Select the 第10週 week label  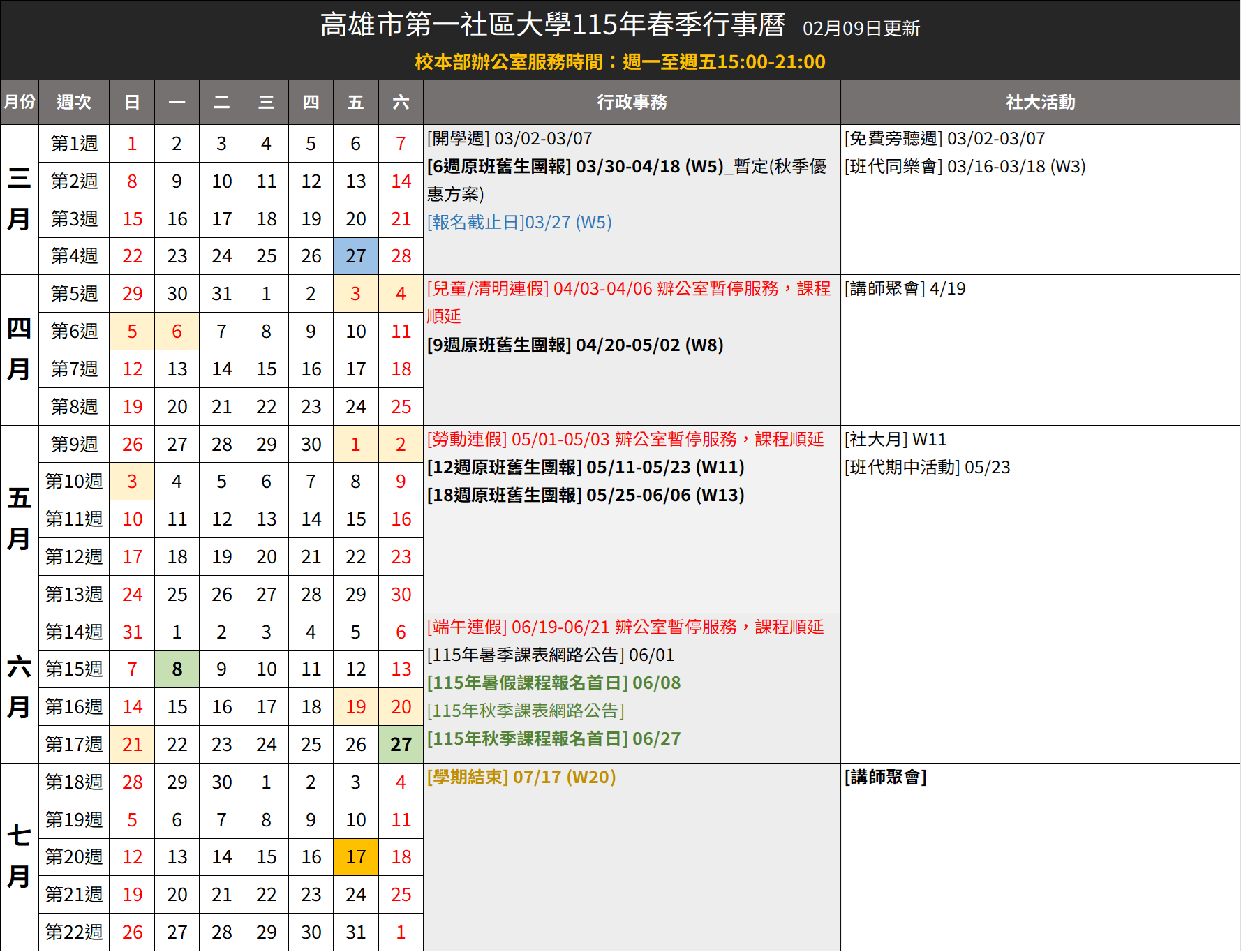click(x=74, y=482)
